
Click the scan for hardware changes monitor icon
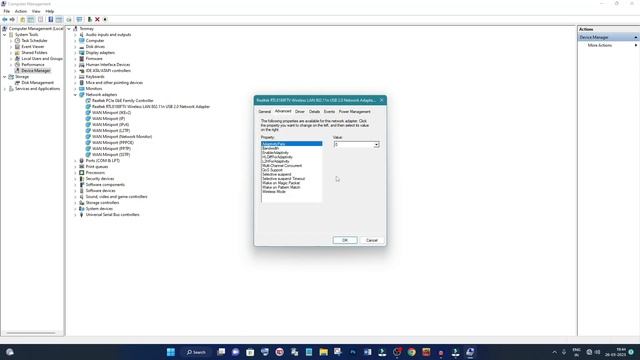[79, 20]
